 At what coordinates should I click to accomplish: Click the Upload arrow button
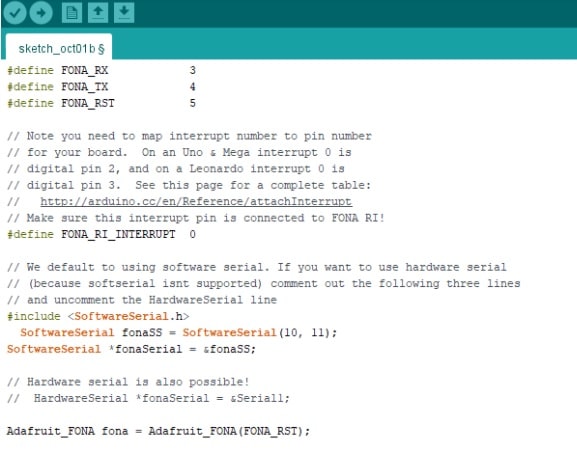[x=41, y=13]
